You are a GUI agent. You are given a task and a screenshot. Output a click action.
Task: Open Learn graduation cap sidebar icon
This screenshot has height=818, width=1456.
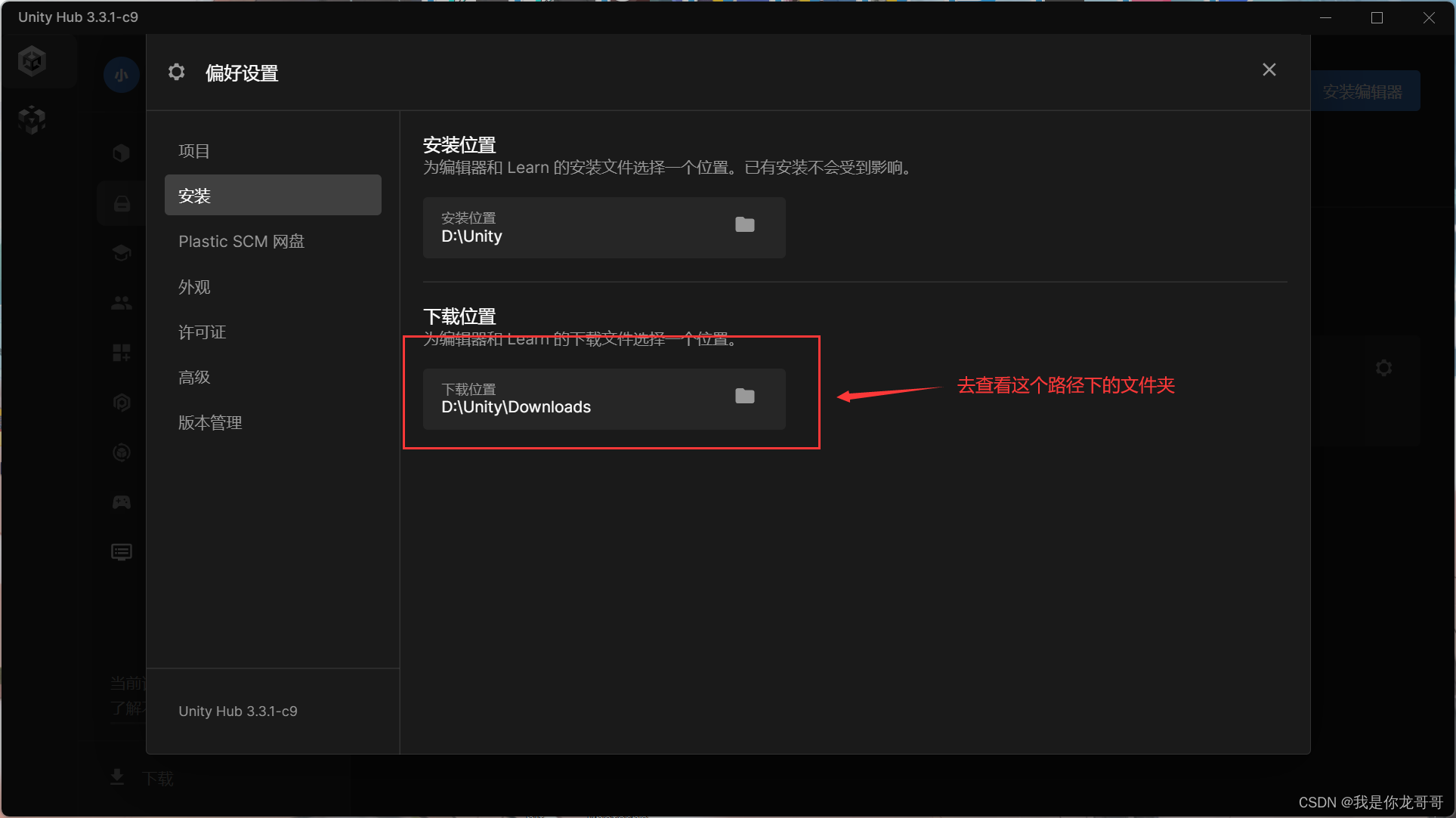pos(121,252)
